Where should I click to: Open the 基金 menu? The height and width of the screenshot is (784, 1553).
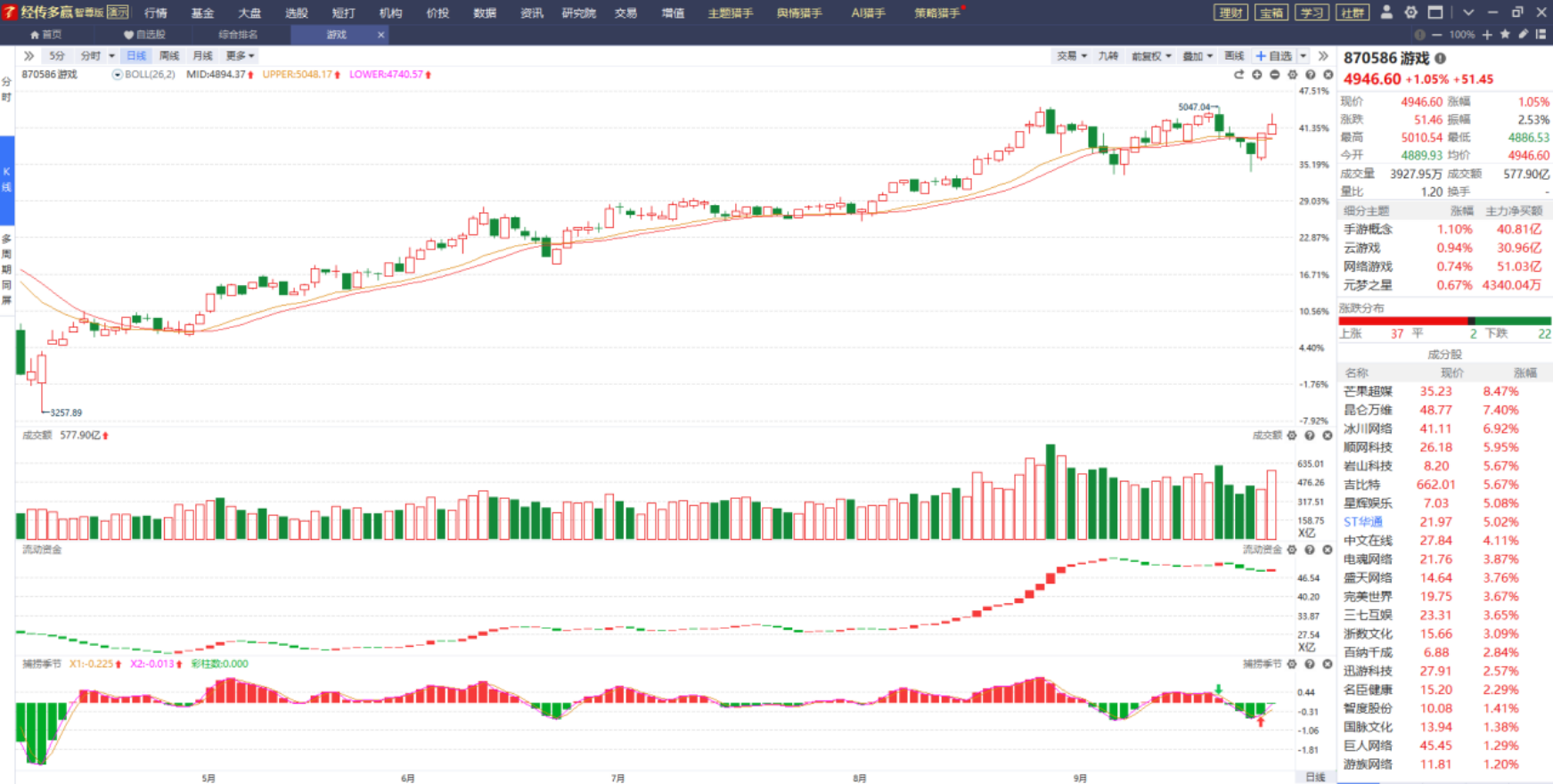point(202,12)
